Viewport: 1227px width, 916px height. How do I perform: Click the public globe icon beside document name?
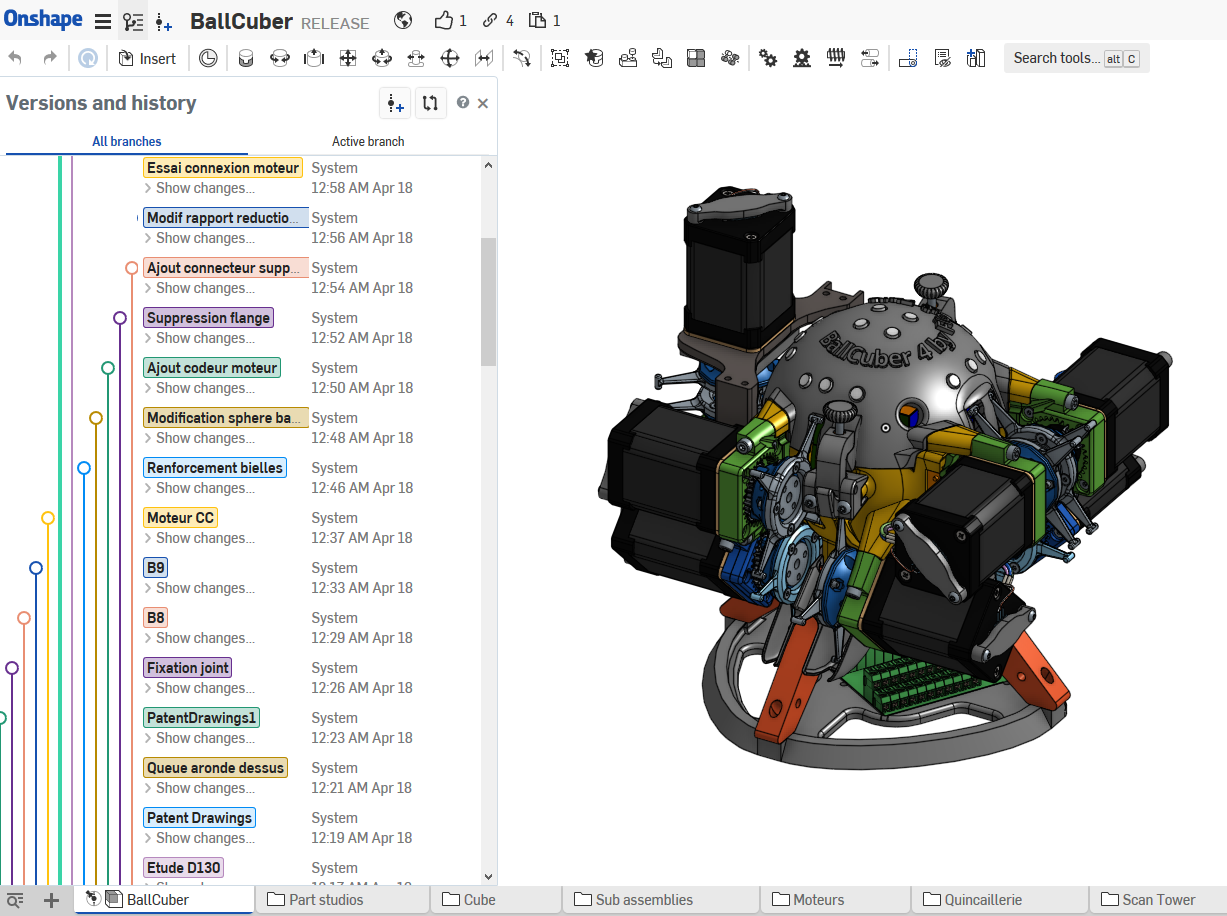click(x=403, y=20)
